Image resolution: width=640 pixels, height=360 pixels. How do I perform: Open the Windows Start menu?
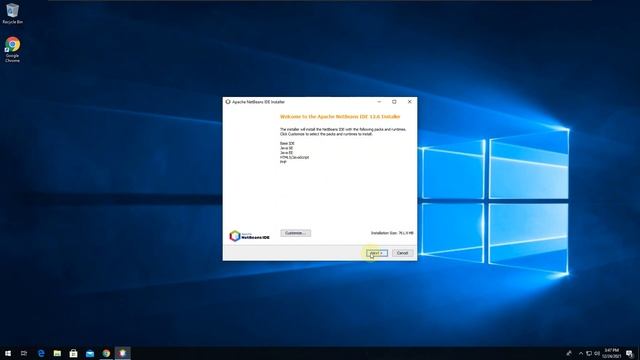[8, 353]
